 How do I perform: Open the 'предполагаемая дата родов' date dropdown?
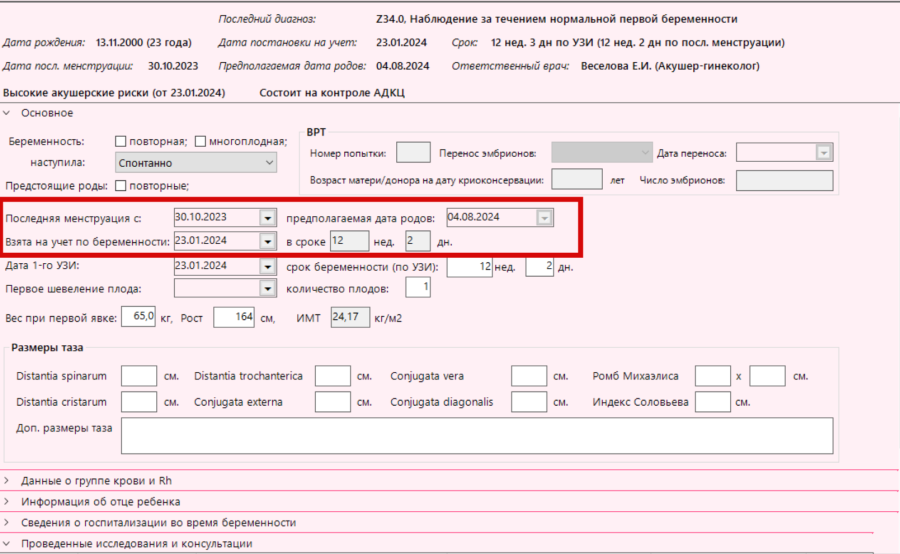(544, 218)
